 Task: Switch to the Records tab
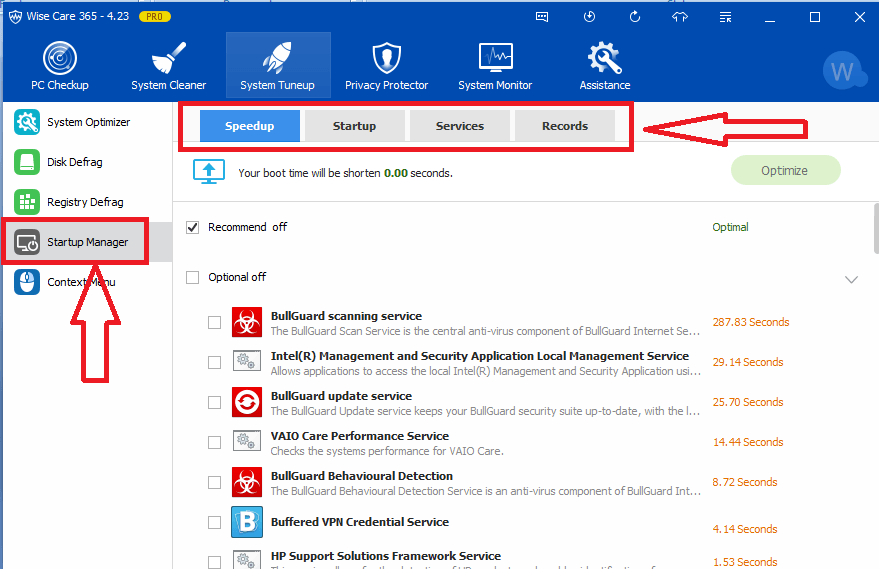[x=565, y=126]
